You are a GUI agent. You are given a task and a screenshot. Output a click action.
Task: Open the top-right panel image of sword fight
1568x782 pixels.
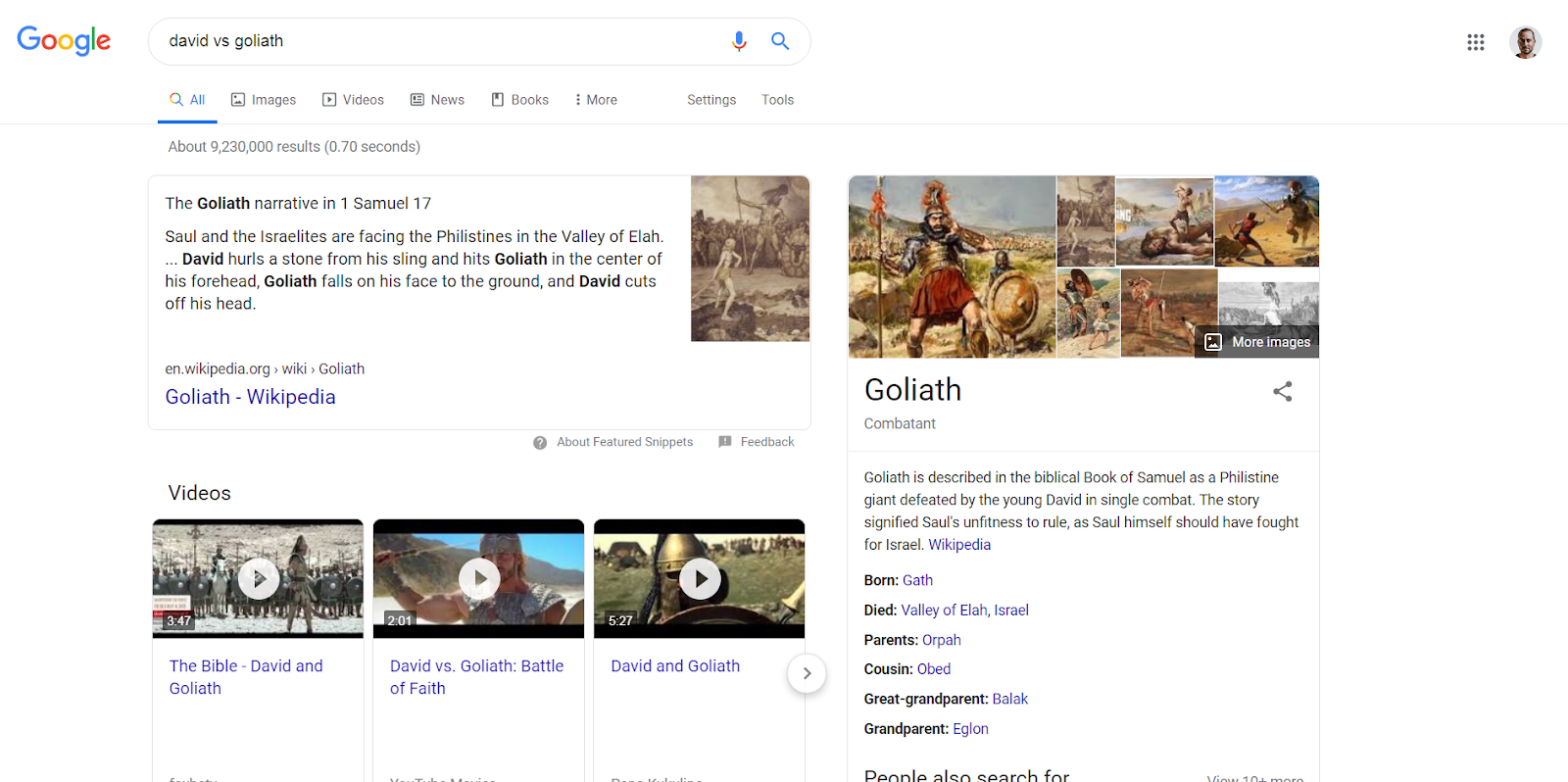coord(1267,221)
